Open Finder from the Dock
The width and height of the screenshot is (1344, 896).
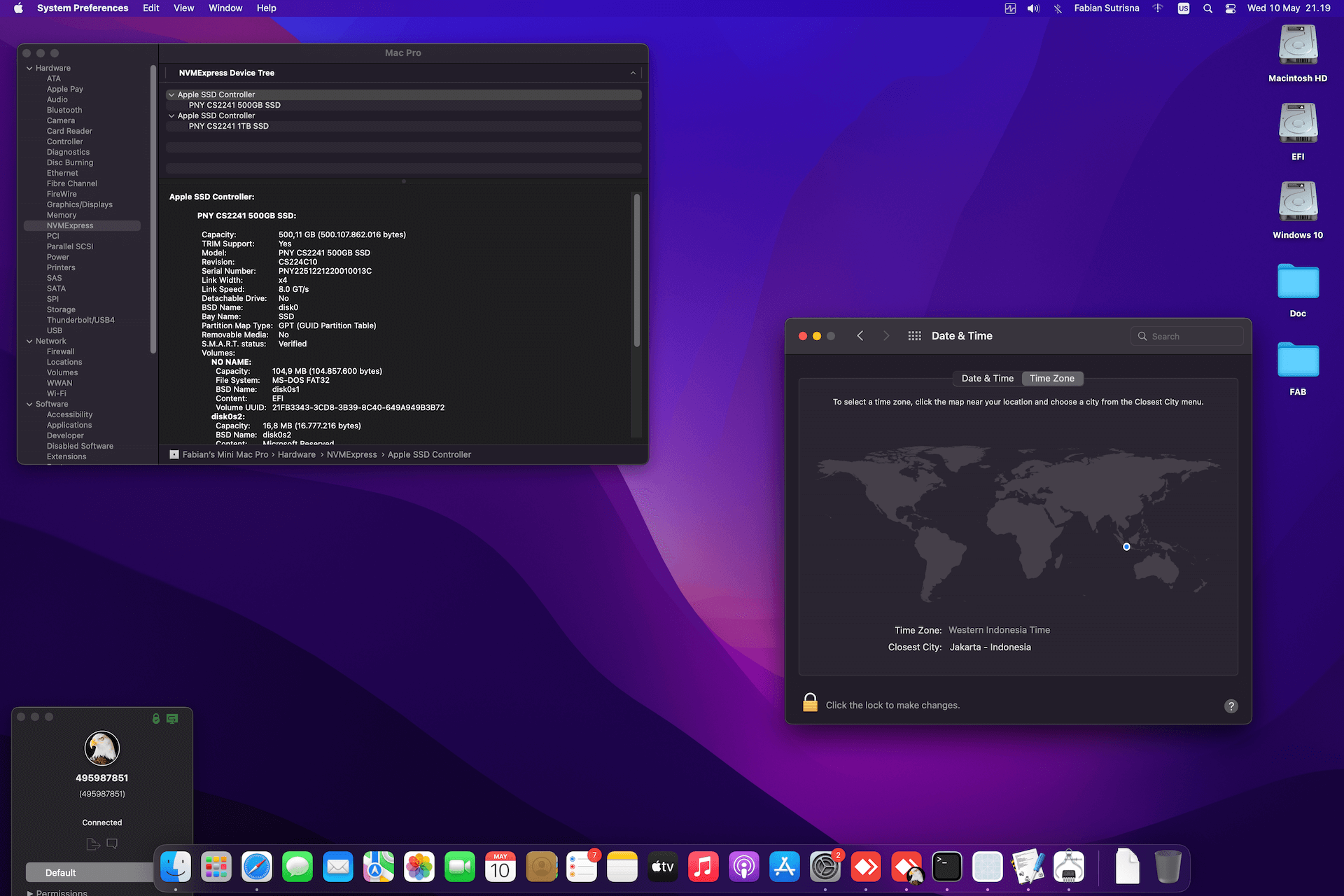(x=176, y=868)
